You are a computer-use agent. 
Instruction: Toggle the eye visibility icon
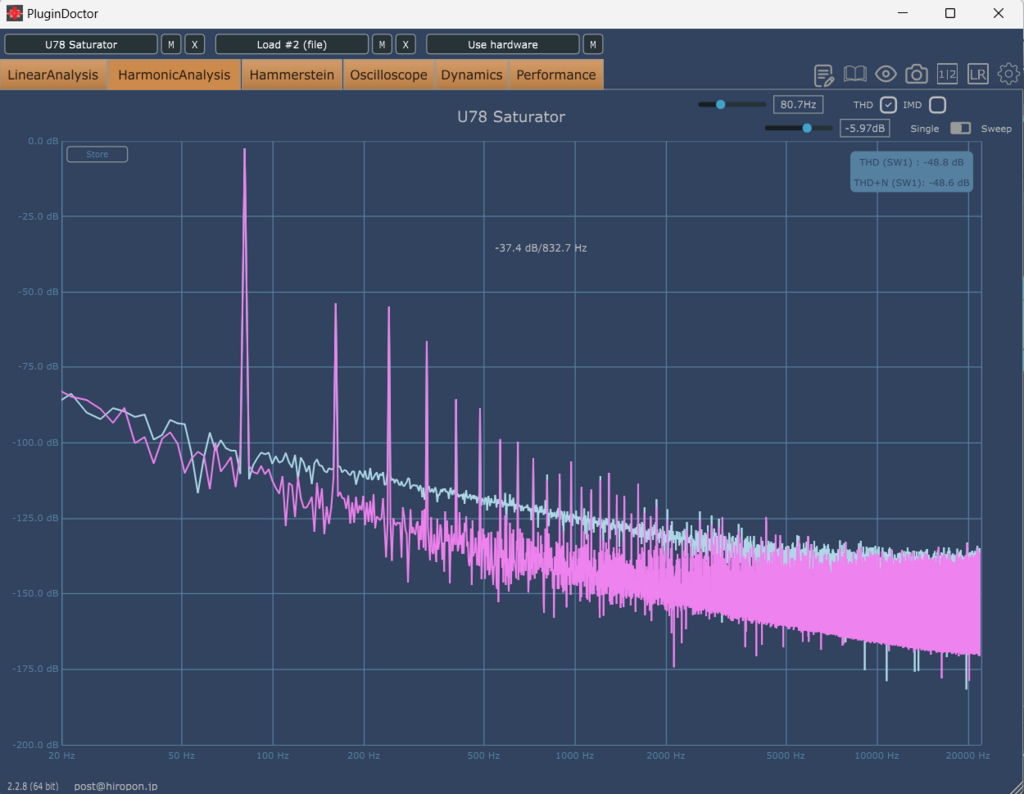coord(886,74)
